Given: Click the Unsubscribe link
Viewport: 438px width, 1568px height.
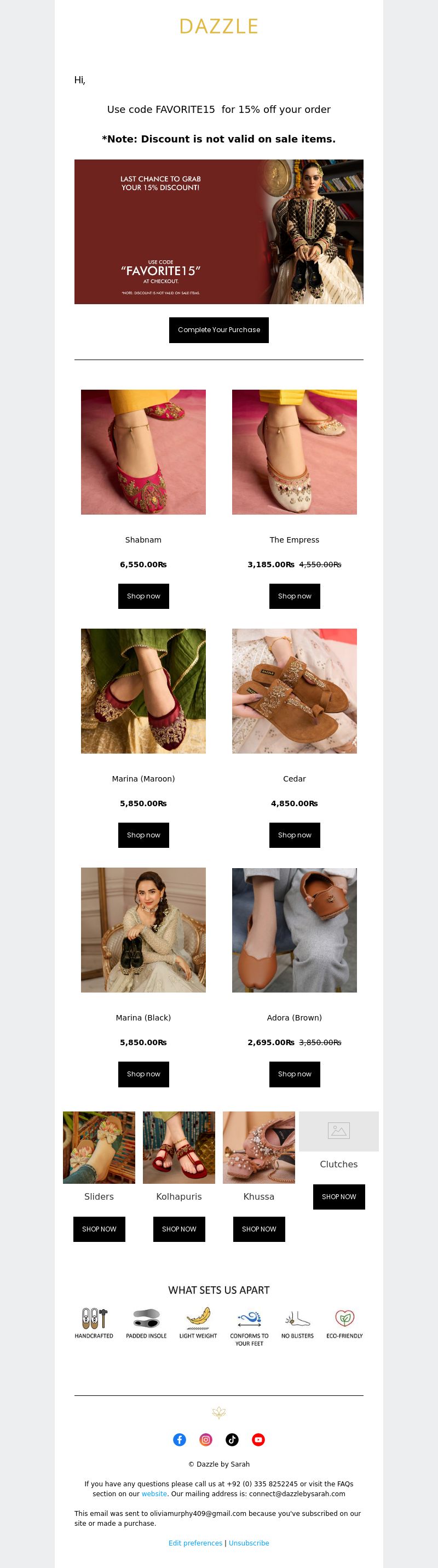Looking at the screenshot, I should pyautogui.click(x=249, y=1543).
